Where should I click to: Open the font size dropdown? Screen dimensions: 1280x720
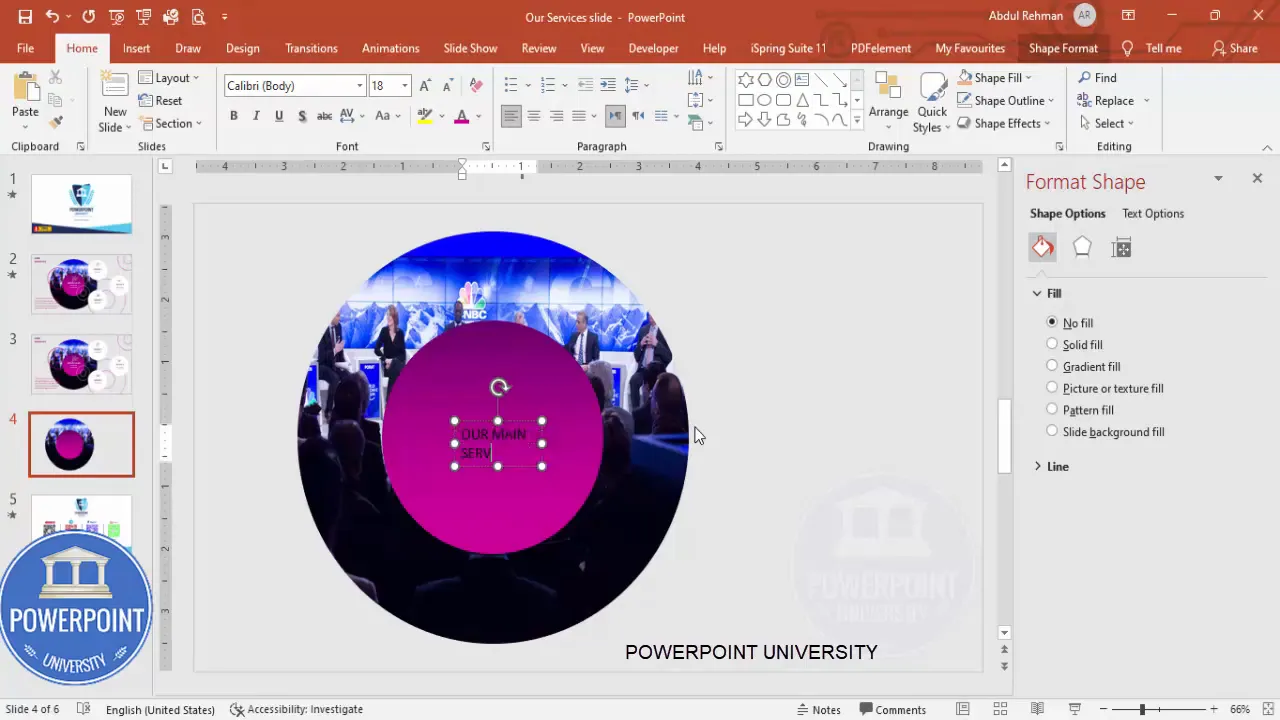pyautogui.click(x=405, y=86)
